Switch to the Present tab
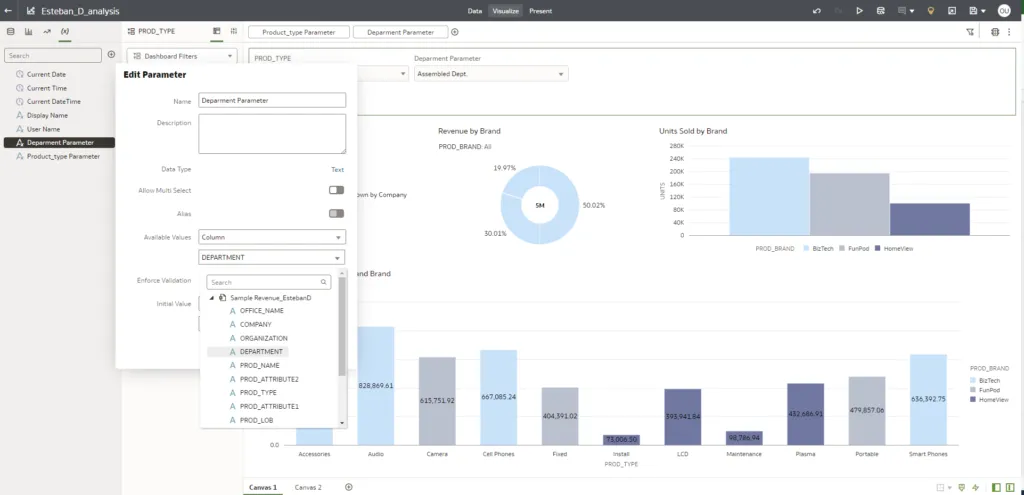1024x495 pixels. pyautogui.click(x=540, y=11)
